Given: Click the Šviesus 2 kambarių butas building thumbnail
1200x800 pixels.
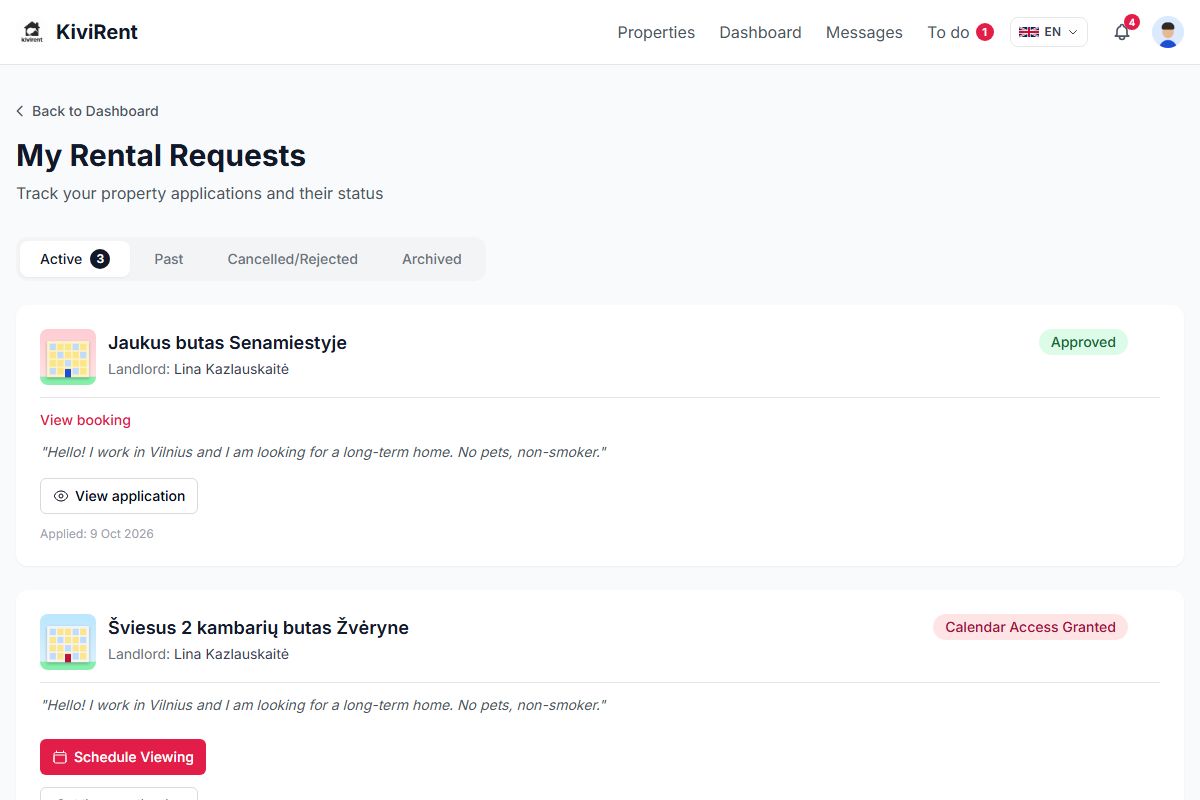Looking at the screenshot, I should [x=68, y=642].
